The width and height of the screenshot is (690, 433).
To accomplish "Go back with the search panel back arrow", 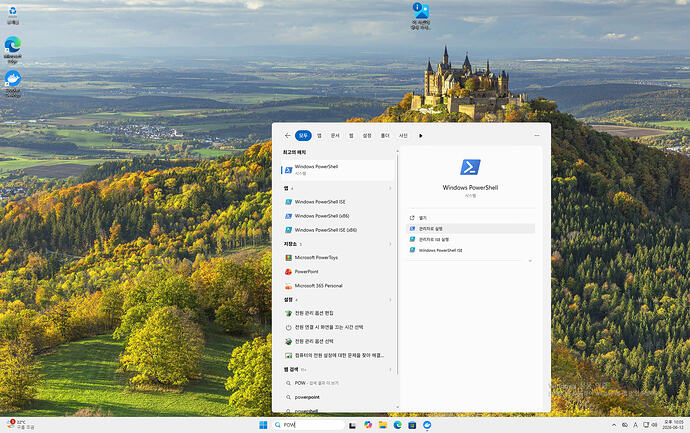I will pyautogui.click(x=287, y=136).
